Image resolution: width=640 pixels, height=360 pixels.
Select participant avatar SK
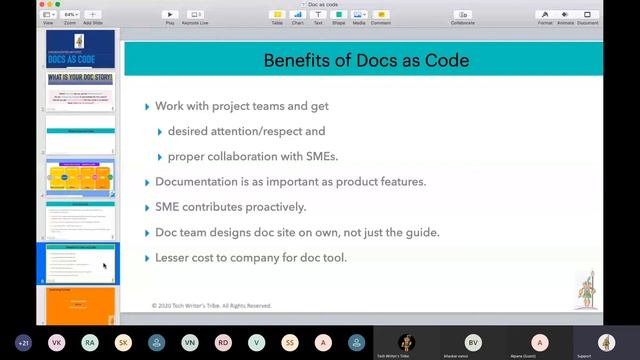click(123, 343)
